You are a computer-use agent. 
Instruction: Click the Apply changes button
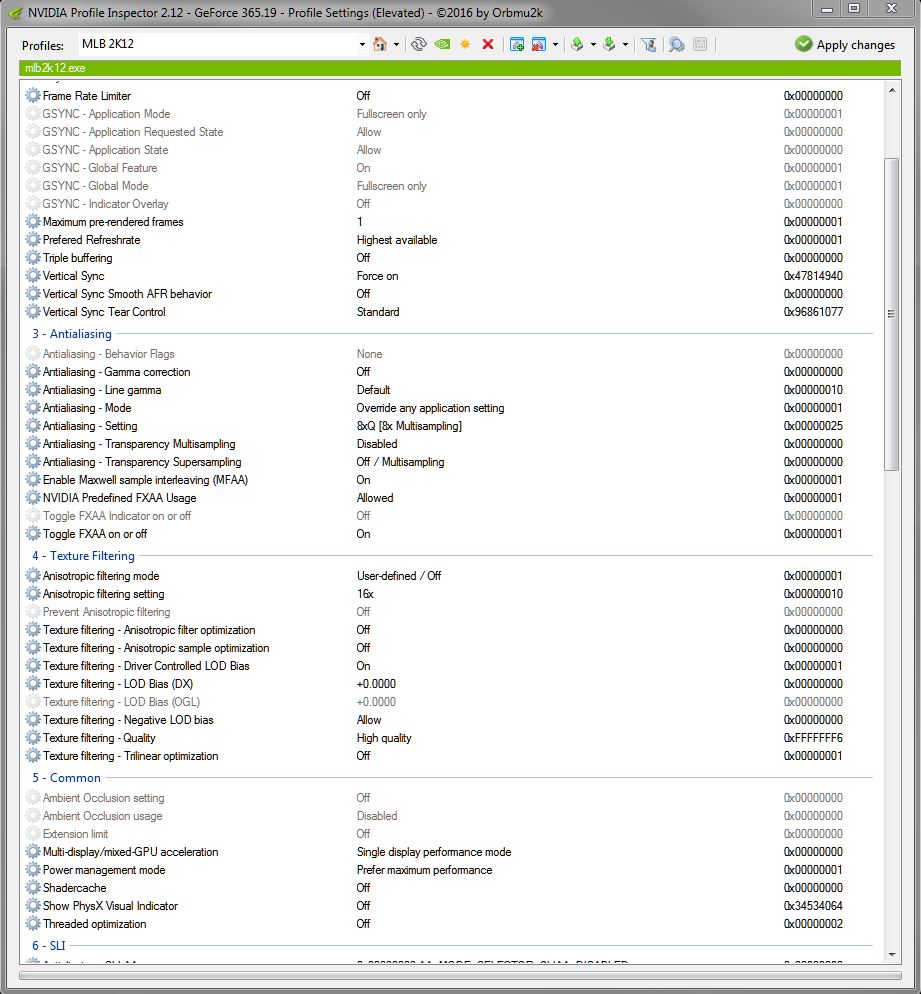point(845,44)
